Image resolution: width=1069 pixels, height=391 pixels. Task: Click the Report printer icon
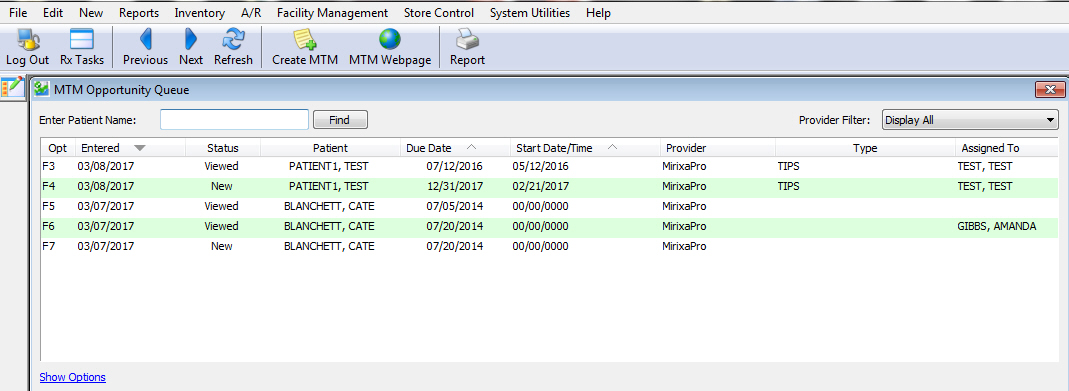click(467, 39)
